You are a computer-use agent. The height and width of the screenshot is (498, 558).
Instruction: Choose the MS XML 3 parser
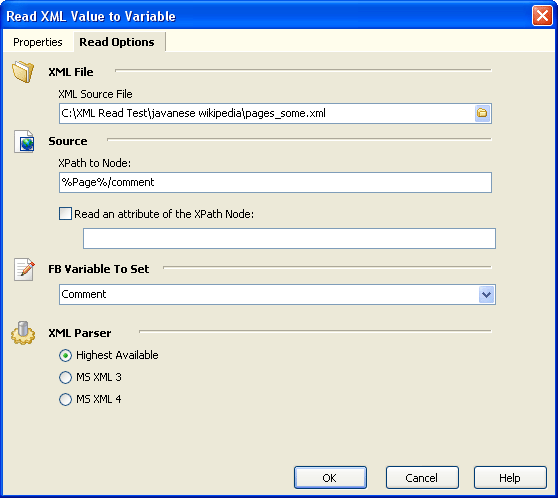point(65,377)
